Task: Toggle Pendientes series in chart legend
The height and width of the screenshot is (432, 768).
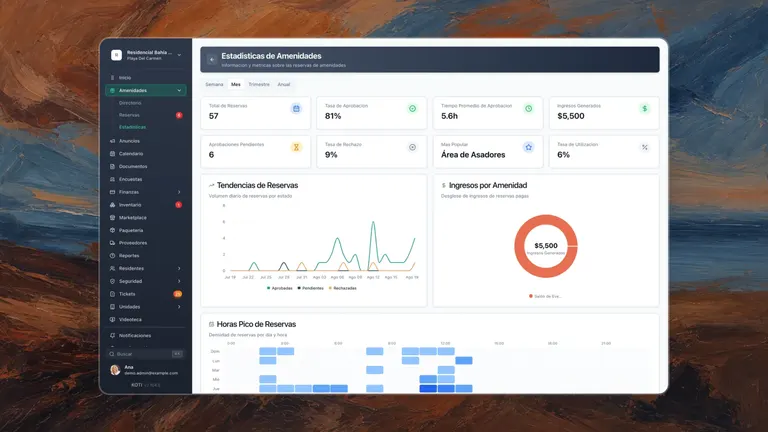Action: coord(311,288)
